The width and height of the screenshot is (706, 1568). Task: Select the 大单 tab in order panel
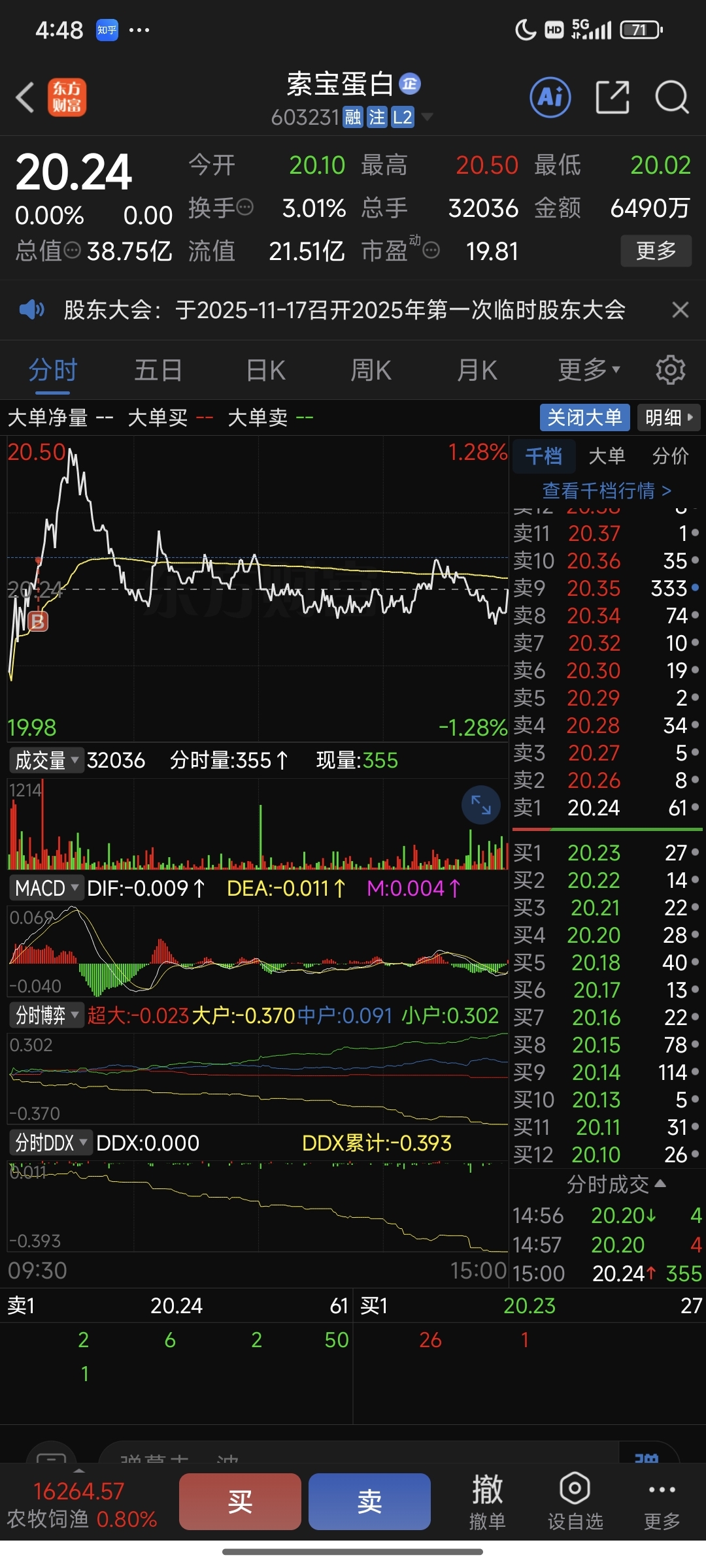607,456
